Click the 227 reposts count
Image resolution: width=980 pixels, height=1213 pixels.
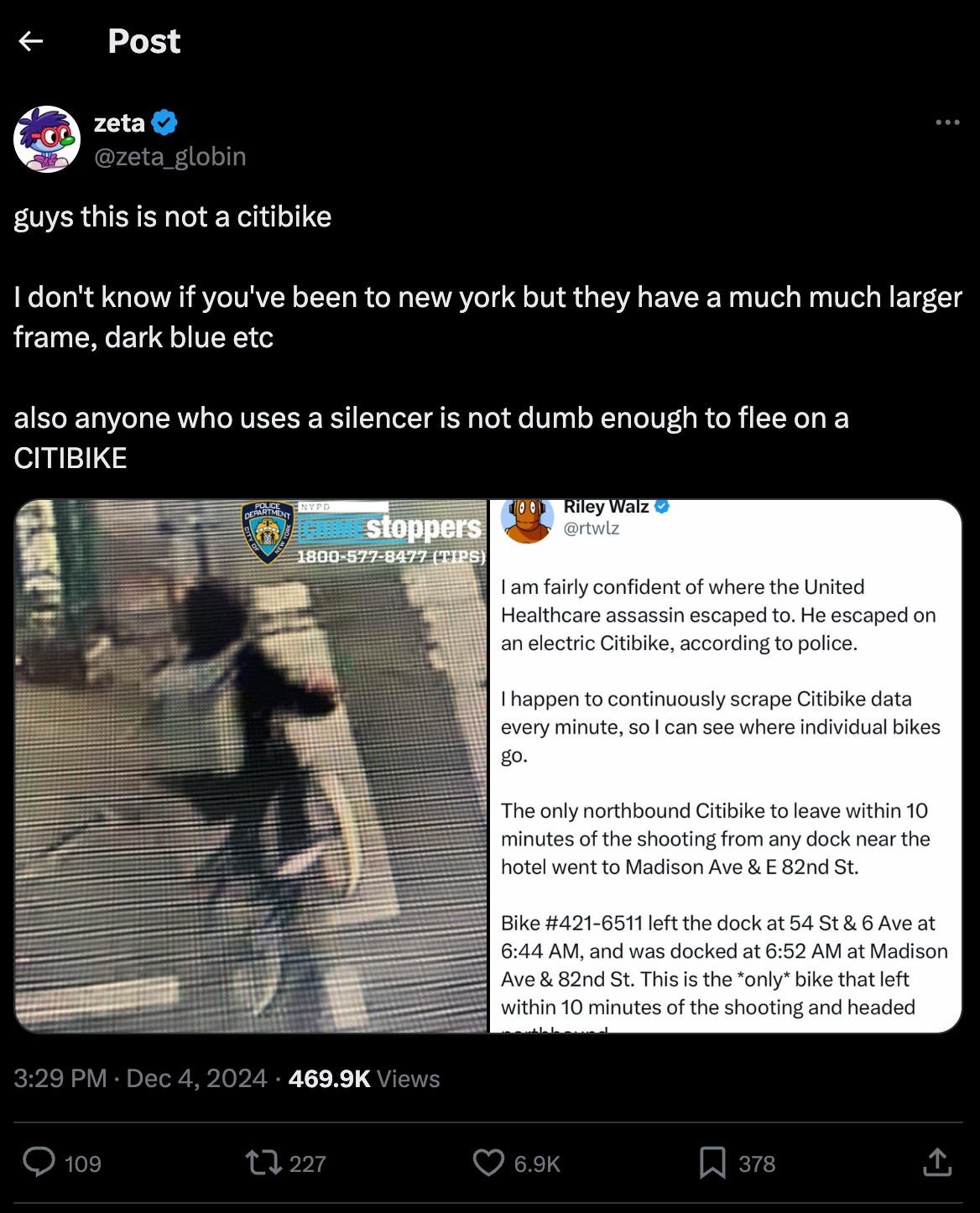(307, 1164)
